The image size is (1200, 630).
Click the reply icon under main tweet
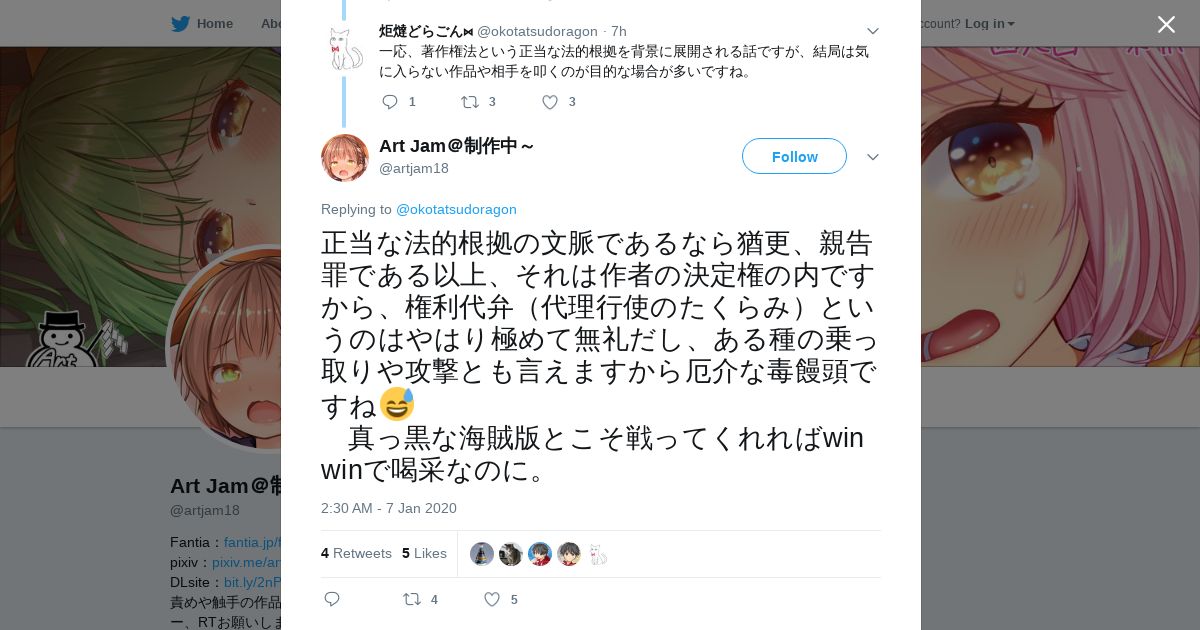pyautogui.click(x=332, y=599)
